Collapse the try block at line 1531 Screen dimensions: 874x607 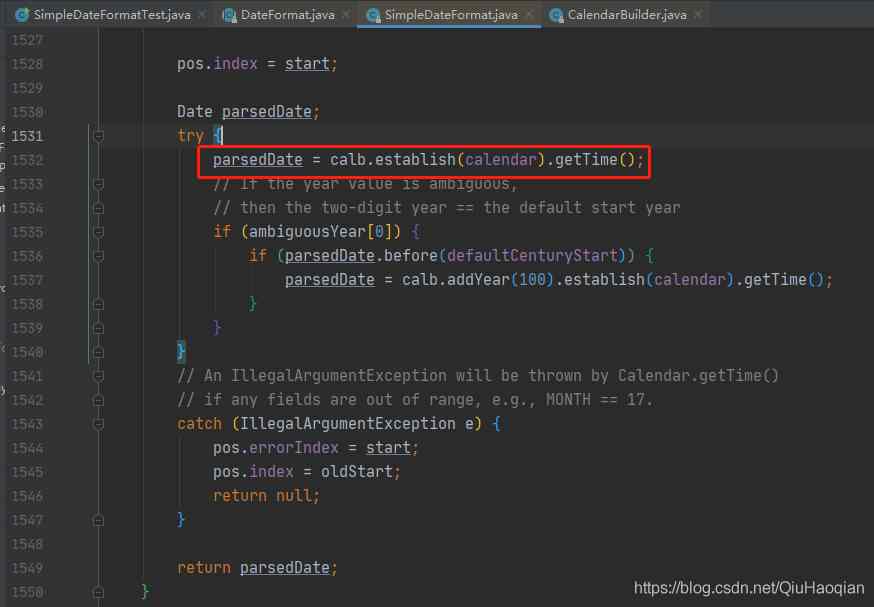pyautogui.click(x=99, y=136)
